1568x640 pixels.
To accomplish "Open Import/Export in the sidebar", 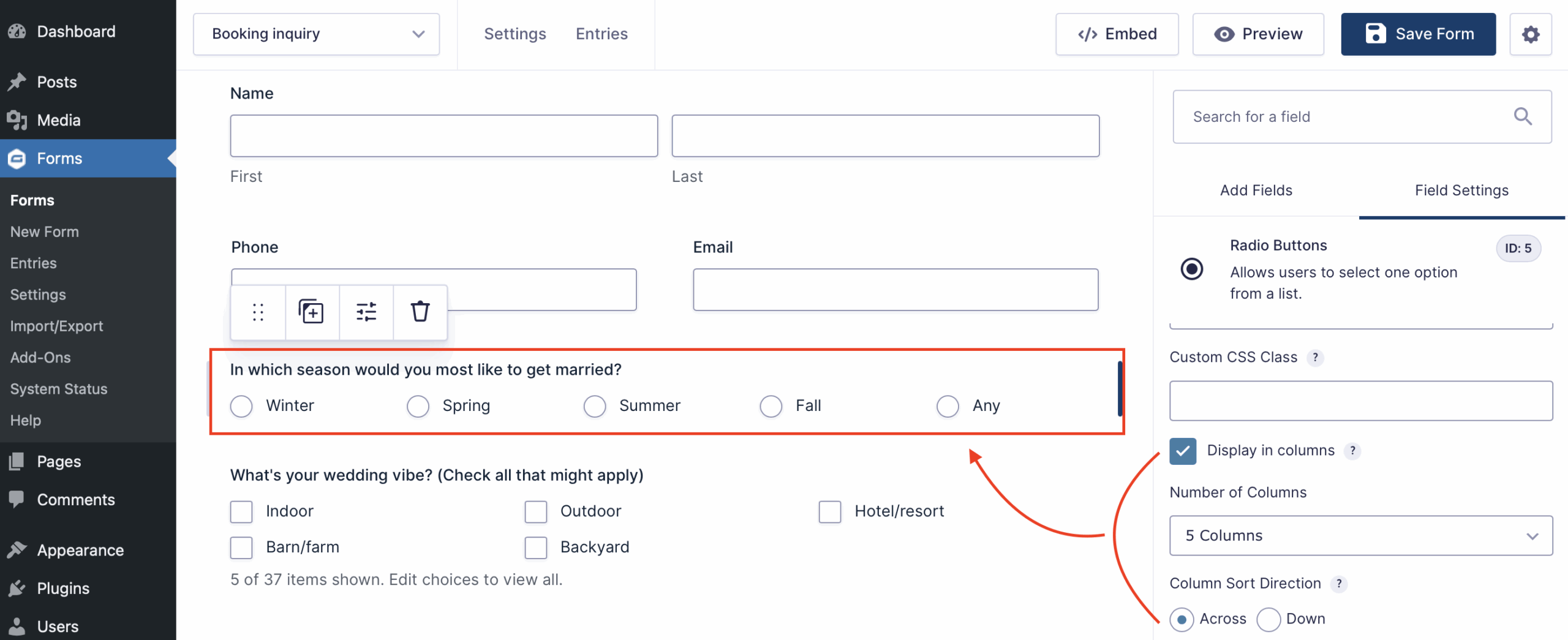I will point(56,326).
